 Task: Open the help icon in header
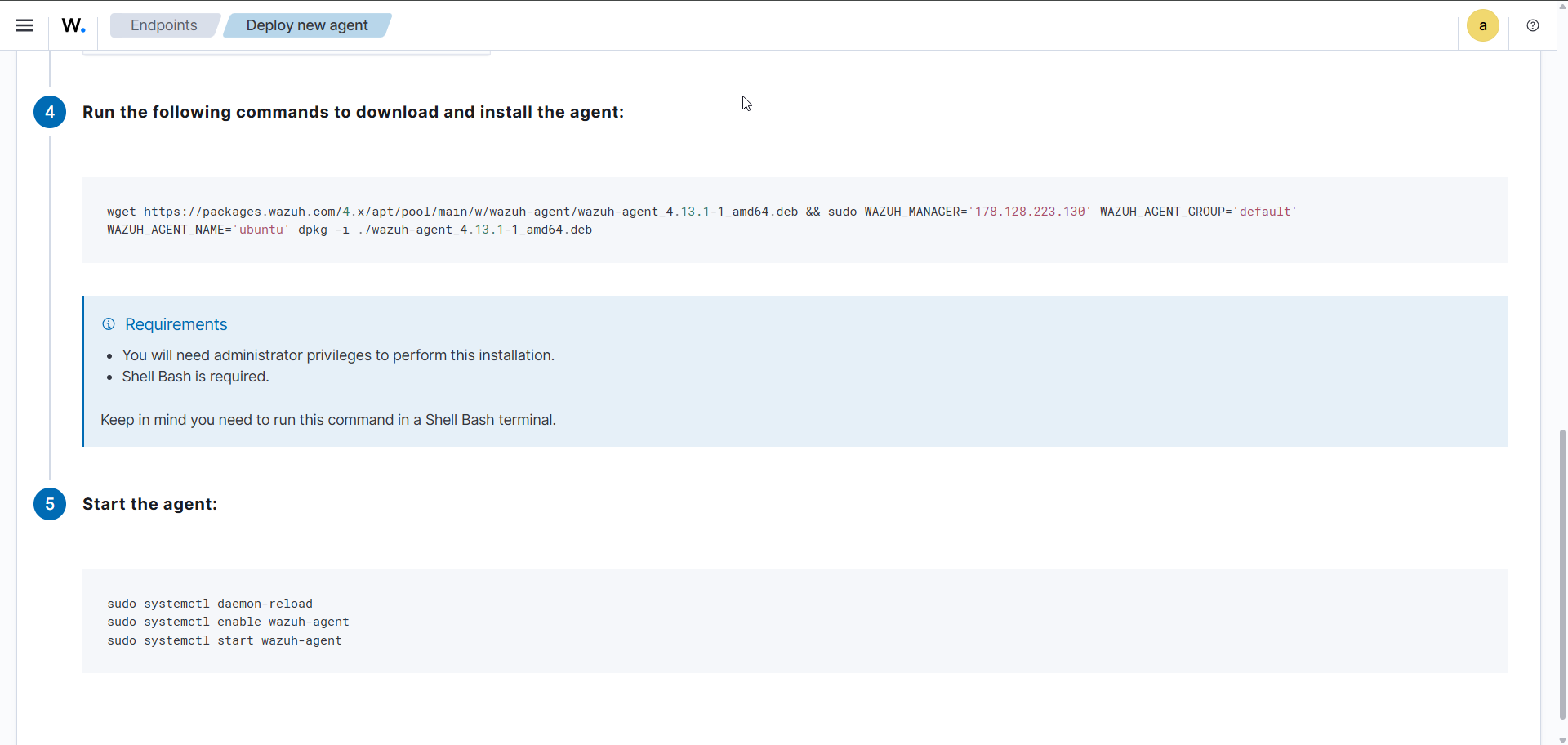click(x=1533, y=25)
